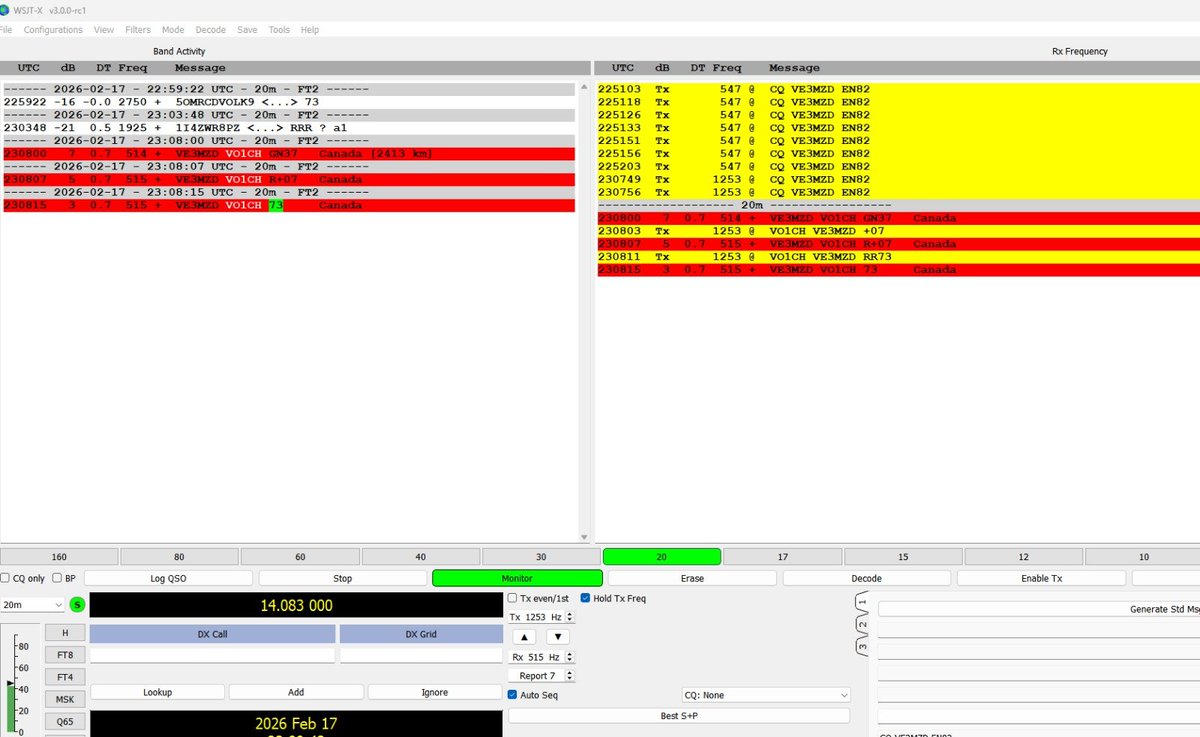This screenshot has height=737, width=1200.
Task: Switch to message tab 1
Action: point(862,602)
